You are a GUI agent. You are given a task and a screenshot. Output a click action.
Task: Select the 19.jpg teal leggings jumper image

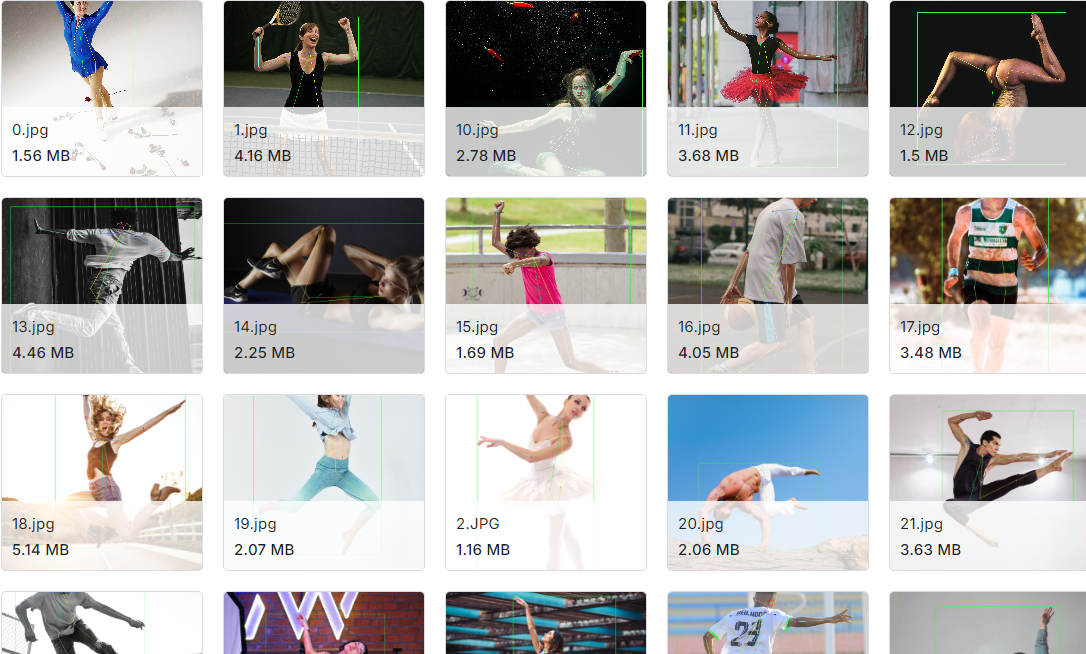(x=323, y=482)
